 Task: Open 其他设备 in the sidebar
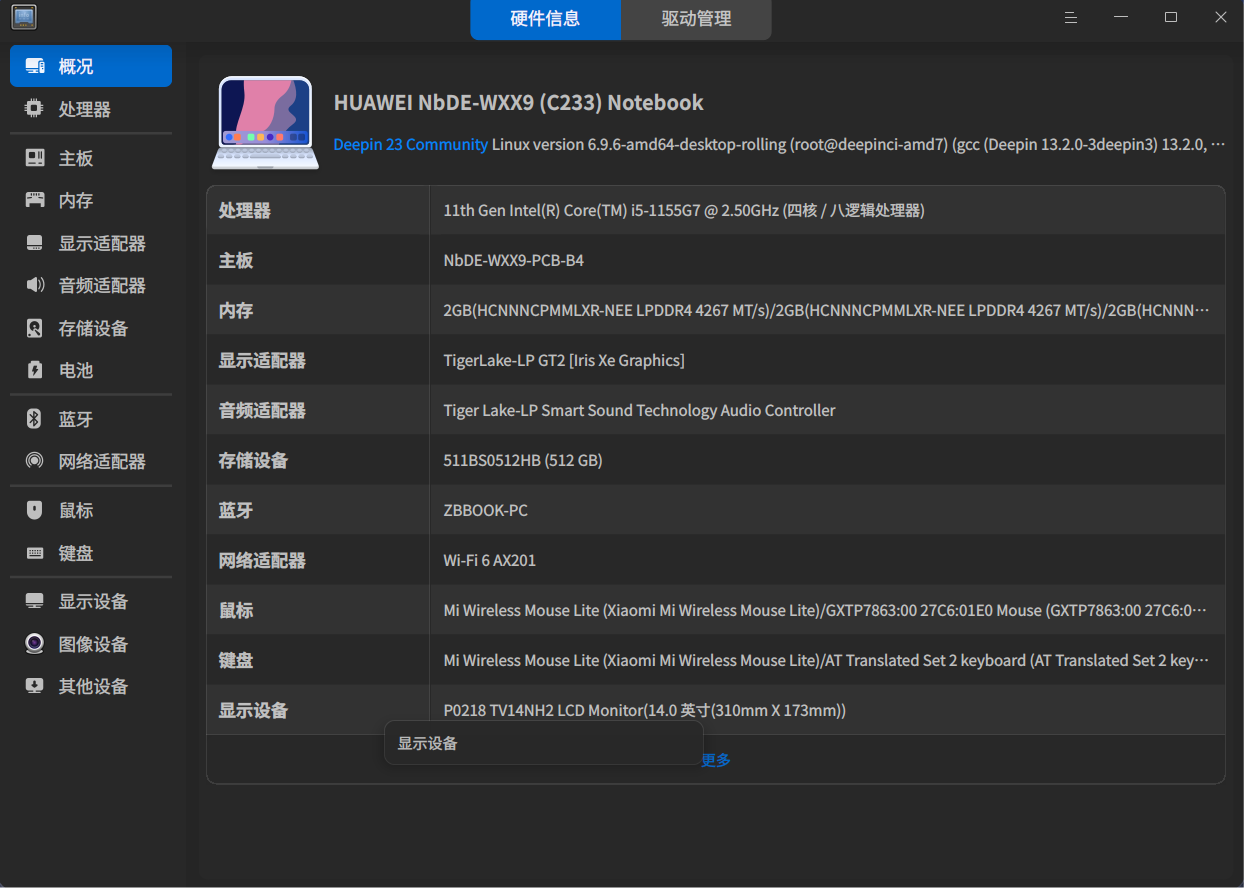tap(91, 686)
